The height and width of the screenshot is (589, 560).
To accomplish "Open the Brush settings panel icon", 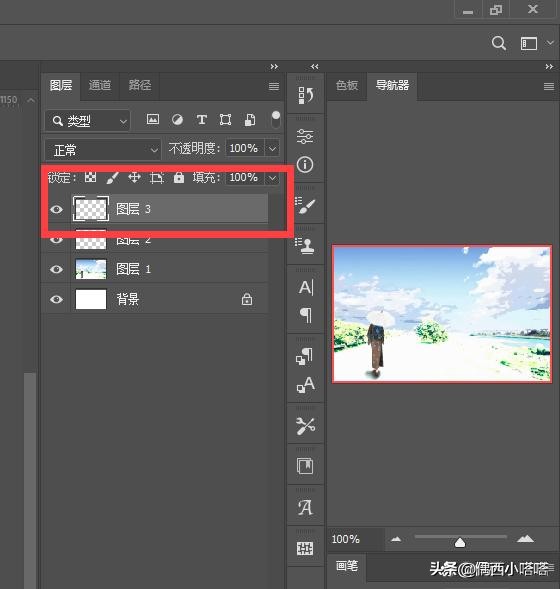I will pos(305,206).
